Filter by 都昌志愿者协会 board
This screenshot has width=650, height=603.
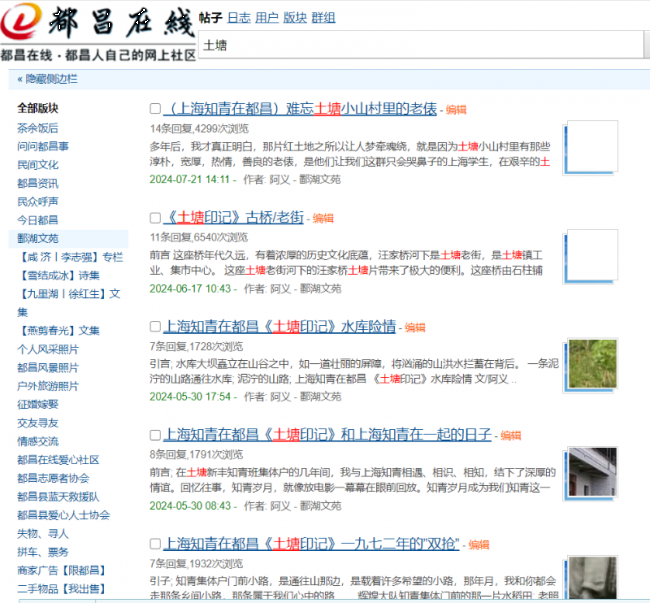pyautogui.click(x=53, y=478)
